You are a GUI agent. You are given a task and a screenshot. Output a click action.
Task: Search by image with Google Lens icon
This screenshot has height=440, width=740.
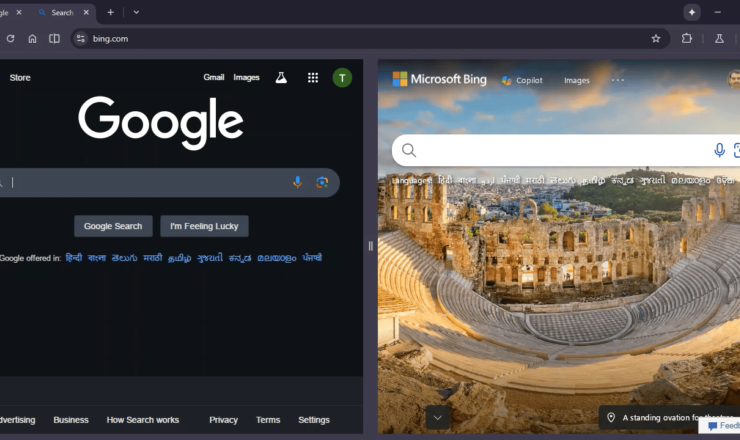click(x=322, y=182)
